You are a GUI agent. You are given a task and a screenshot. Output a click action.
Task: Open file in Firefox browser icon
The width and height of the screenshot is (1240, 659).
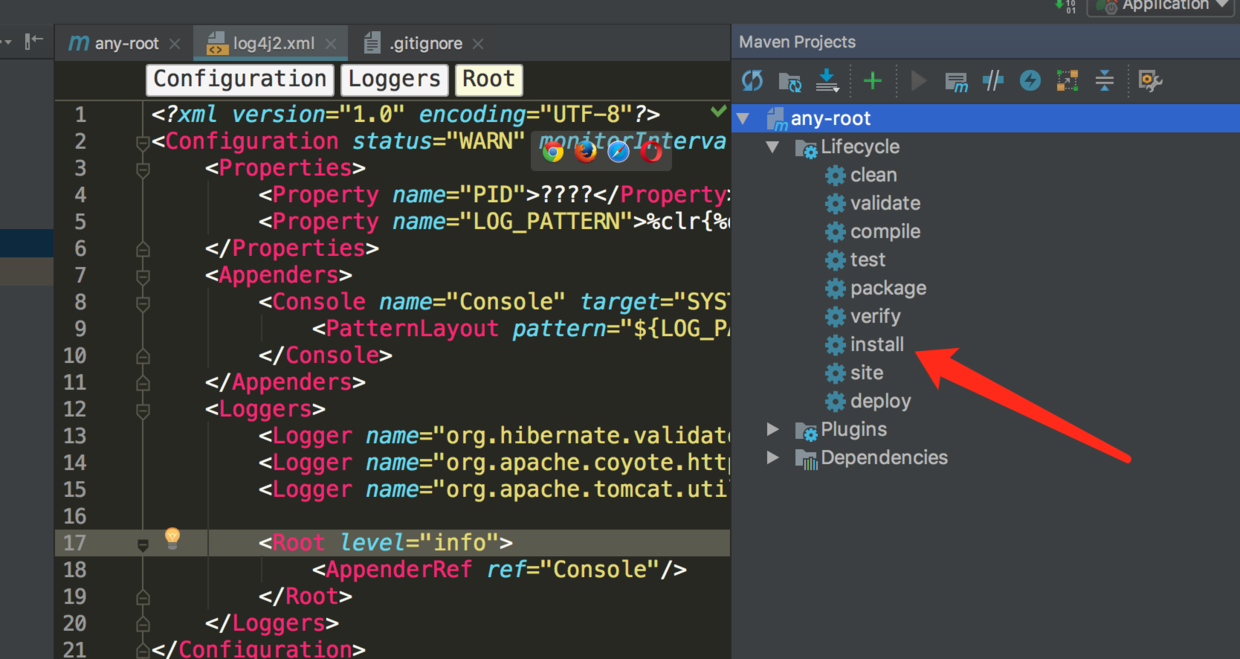tap(586, 151)
